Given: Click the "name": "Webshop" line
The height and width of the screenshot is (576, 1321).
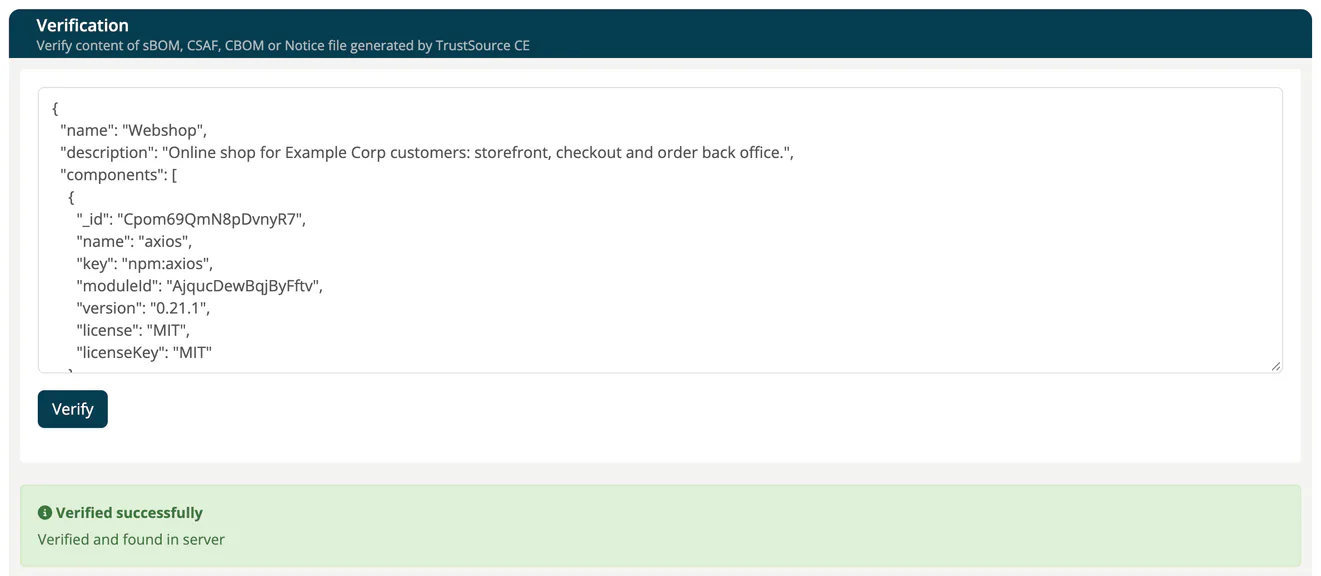Looking at the screenshot, I should tap(134, 130).
